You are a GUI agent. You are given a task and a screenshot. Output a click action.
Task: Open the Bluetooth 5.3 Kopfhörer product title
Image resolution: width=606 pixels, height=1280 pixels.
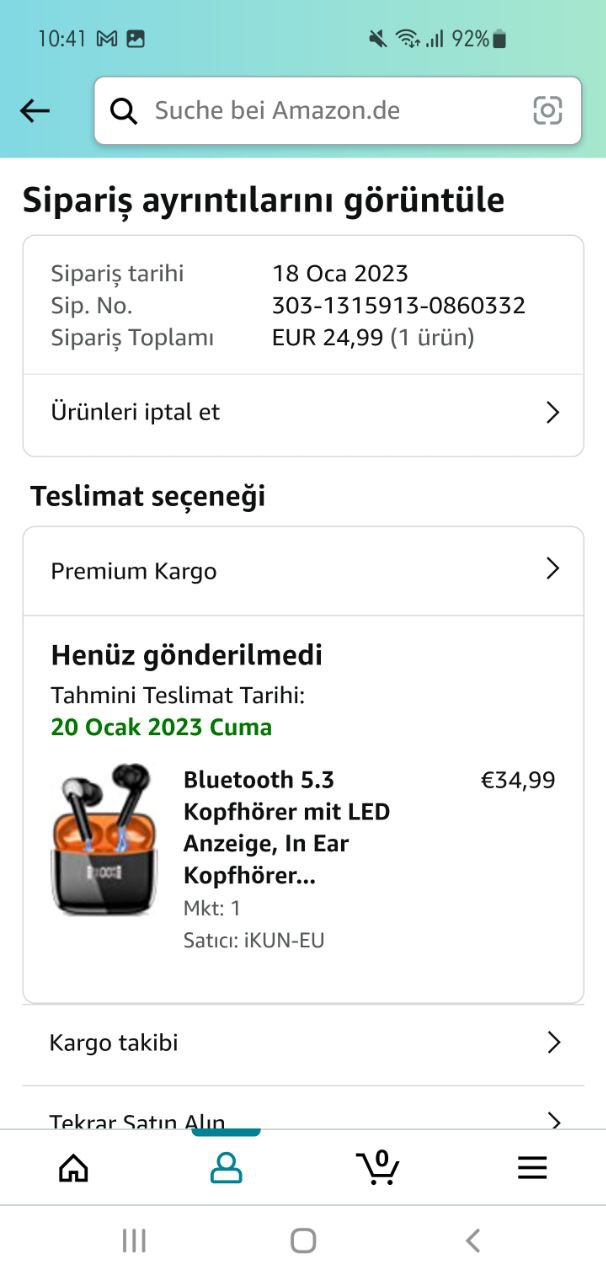point(287,828)
